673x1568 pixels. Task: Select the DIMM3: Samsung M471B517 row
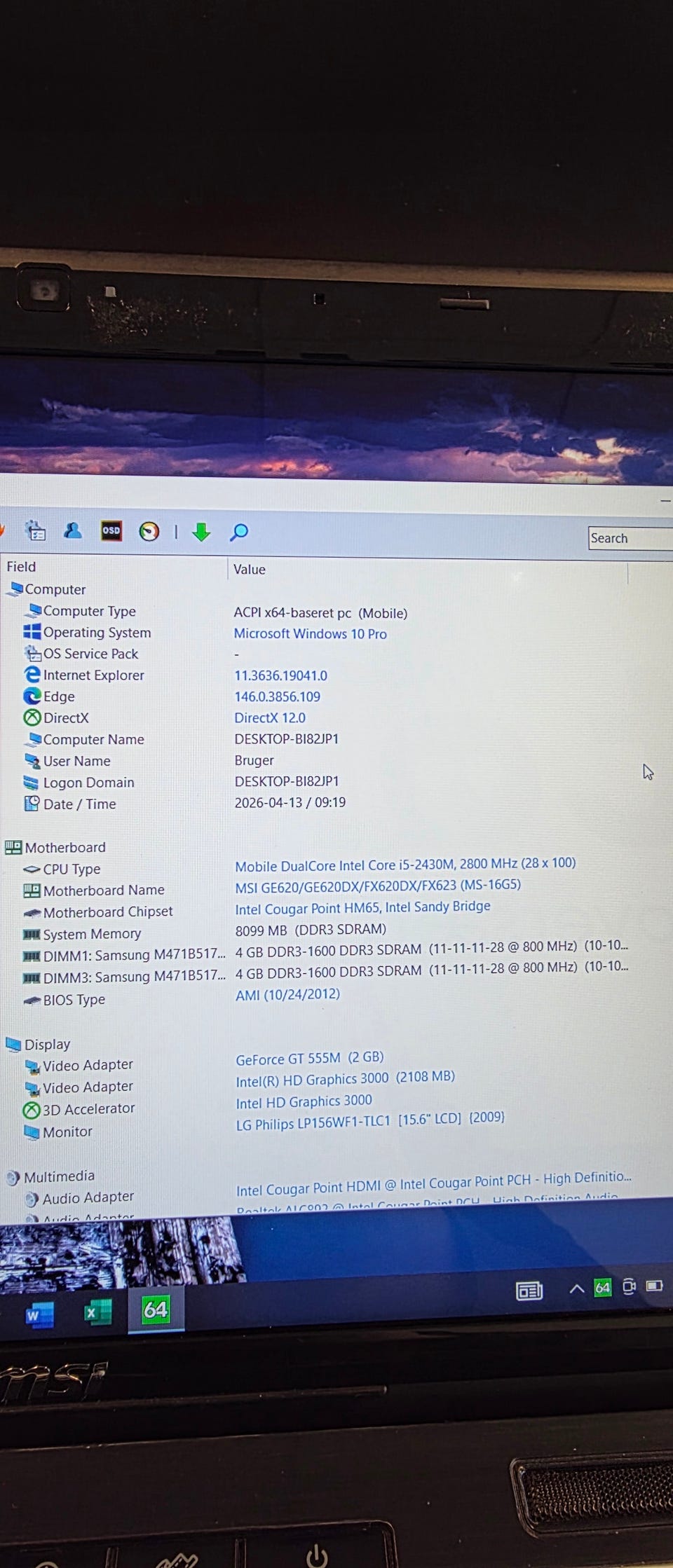click(x=326, y=974)
